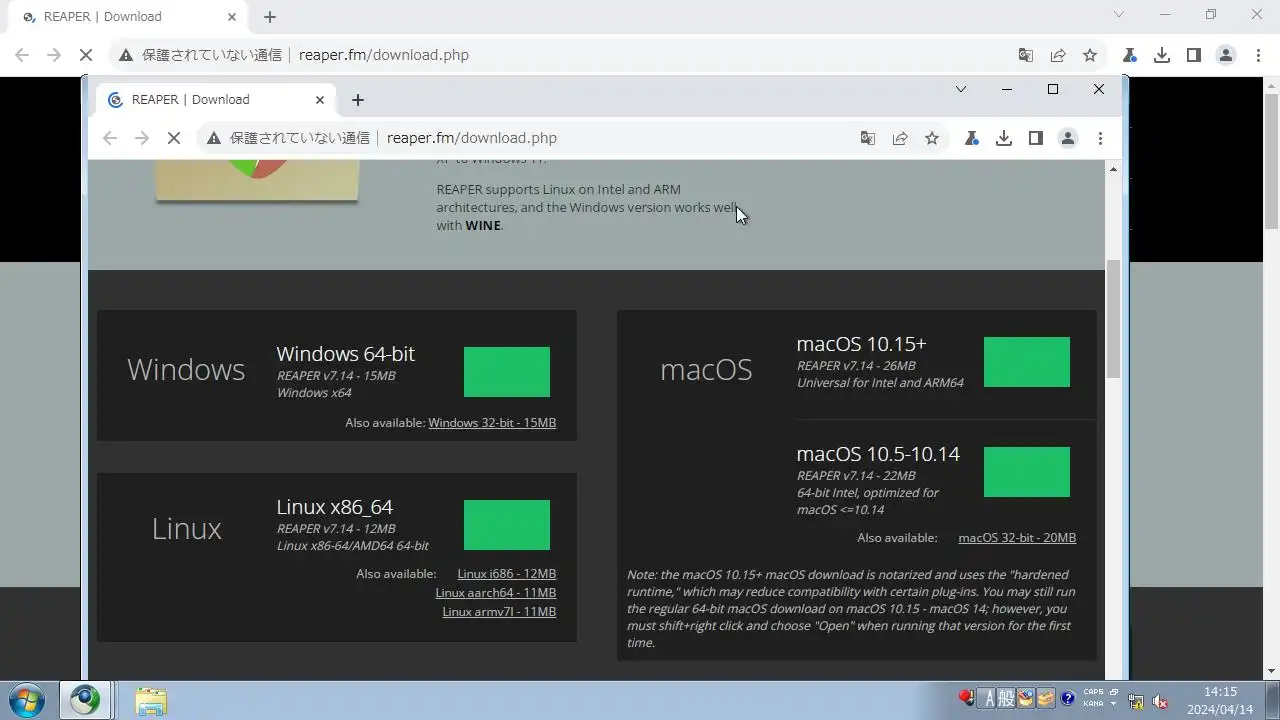Stop page loading in front window
This screenshot has width=1280, height=720.
[x=174, y=138]
